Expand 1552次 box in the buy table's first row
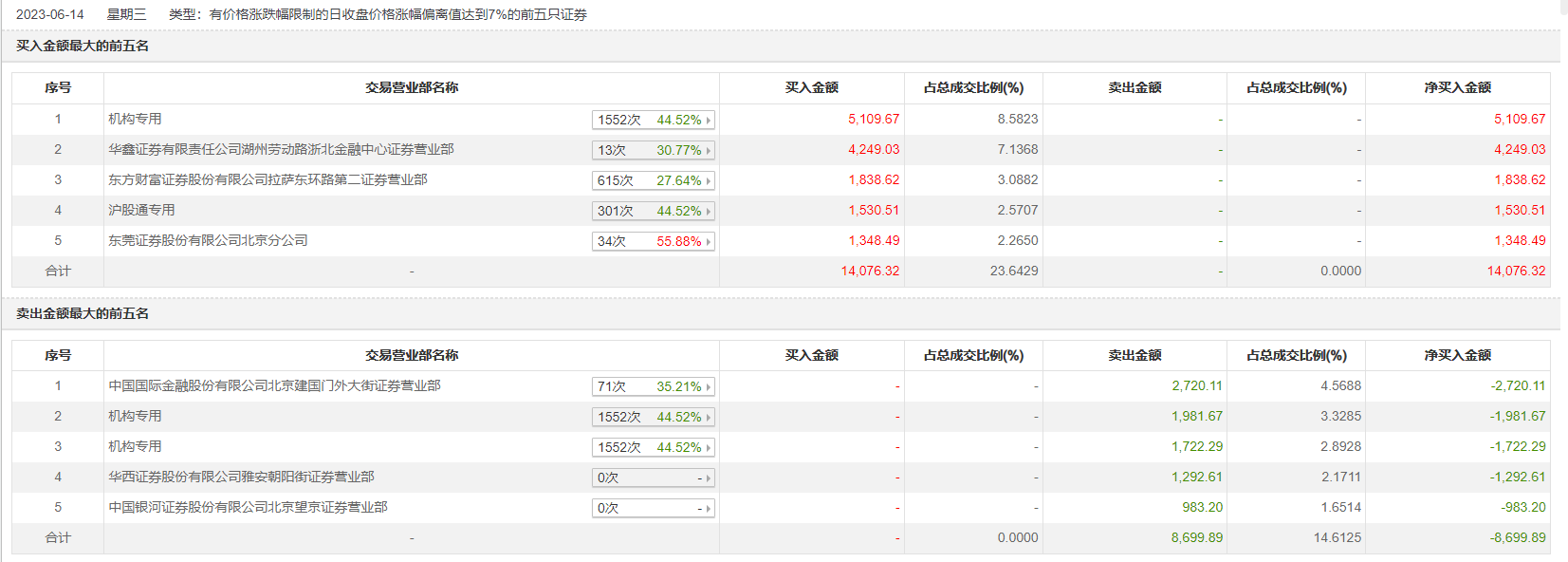Screen dimensions: 1568x562 (653, 120)
